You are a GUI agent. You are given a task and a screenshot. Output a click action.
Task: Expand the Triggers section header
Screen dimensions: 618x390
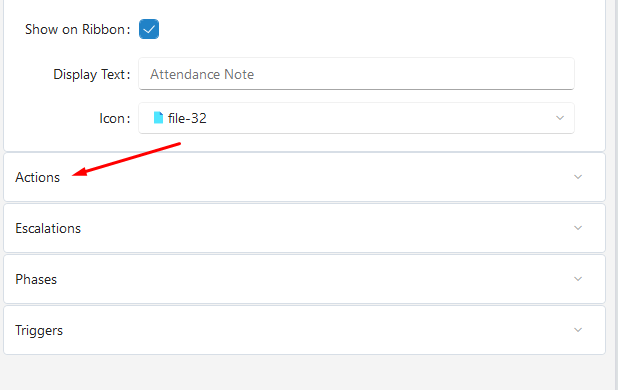(304, 330)
